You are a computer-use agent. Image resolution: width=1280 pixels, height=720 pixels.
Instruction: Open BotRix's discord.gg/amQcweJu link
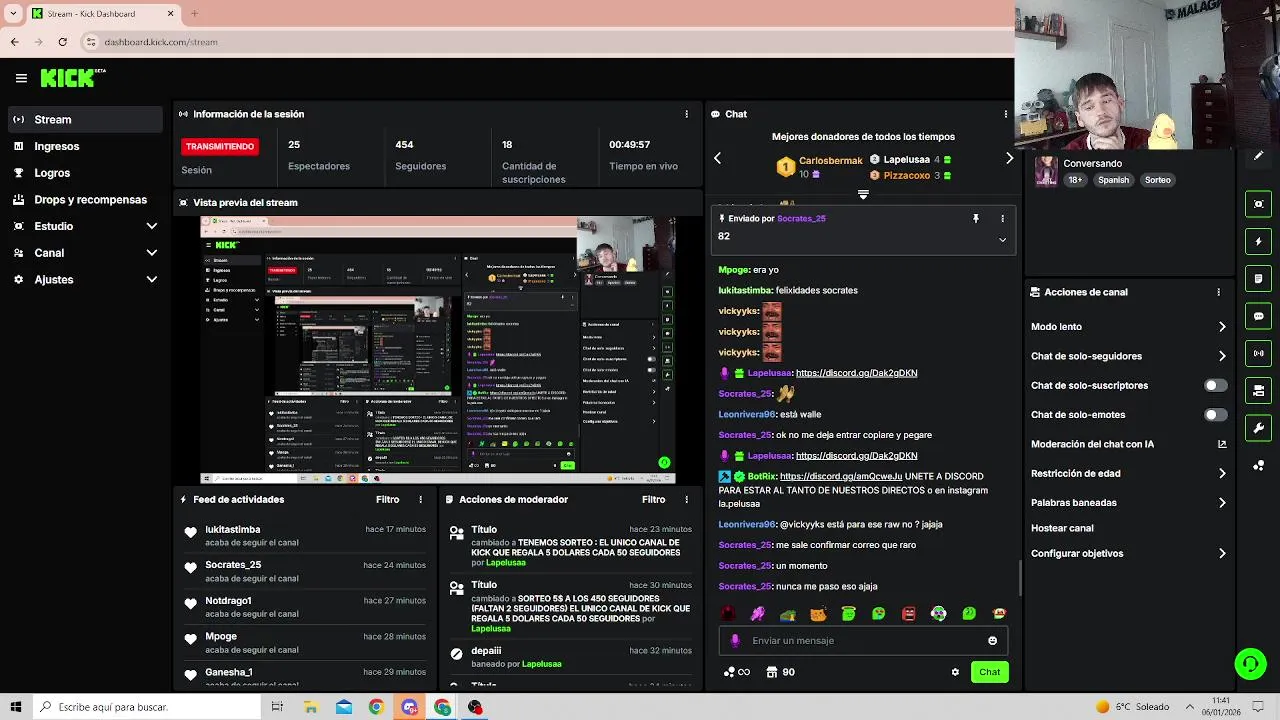pyautogui.click(x=841, y=476)
